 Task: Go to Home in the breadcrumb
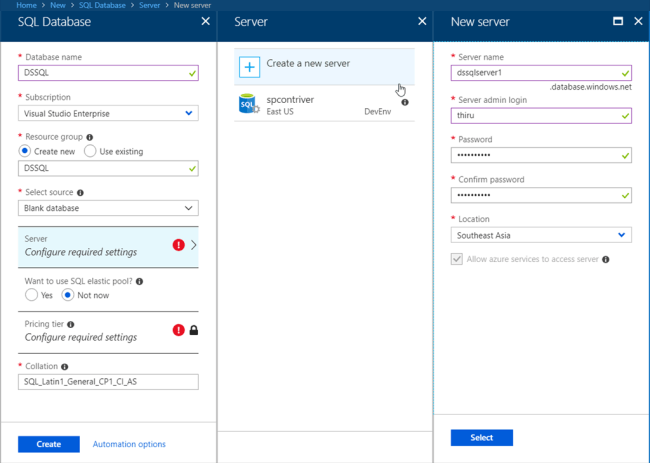coord(26,5)
